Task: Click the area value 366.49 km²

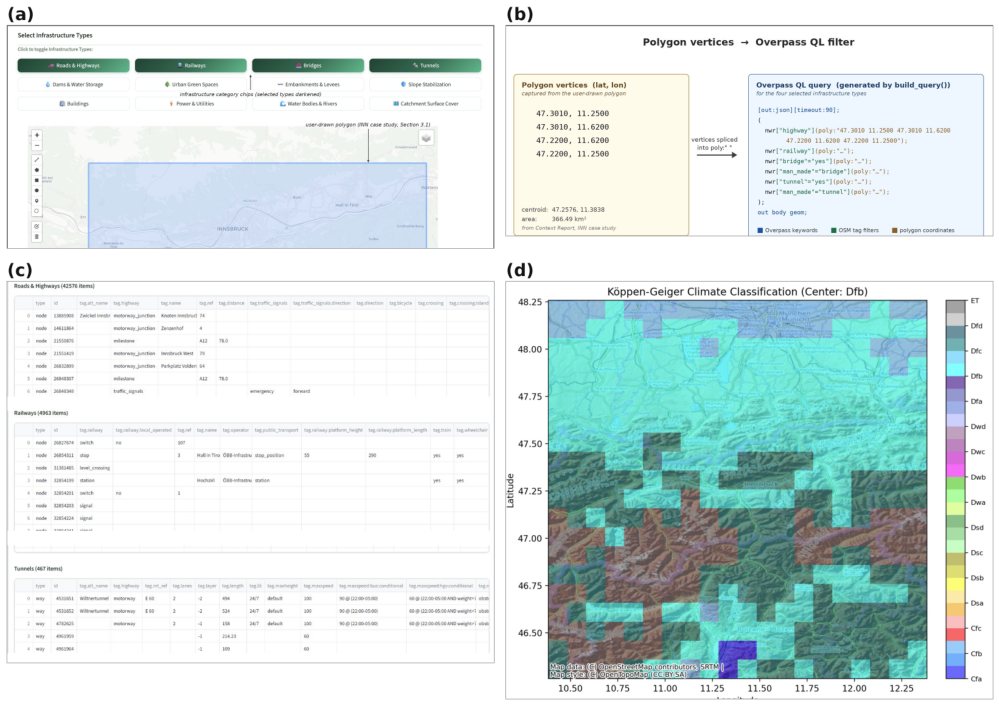Action: click(x=568, y=219)
